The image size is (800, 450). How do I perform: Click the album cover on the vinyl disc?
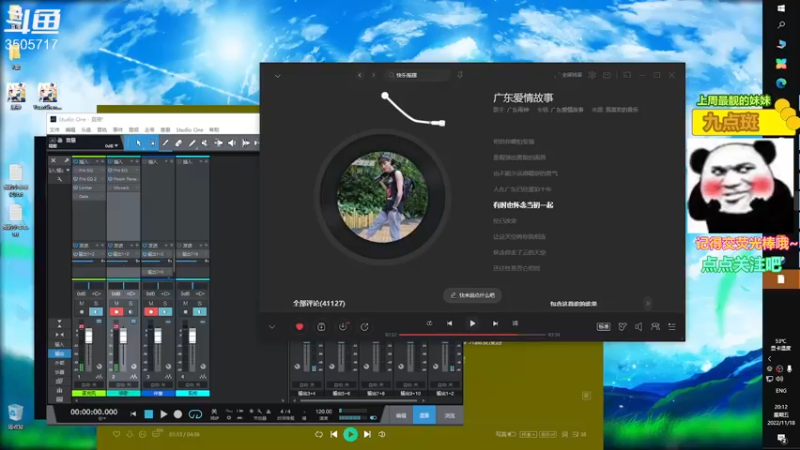(382, 196)
